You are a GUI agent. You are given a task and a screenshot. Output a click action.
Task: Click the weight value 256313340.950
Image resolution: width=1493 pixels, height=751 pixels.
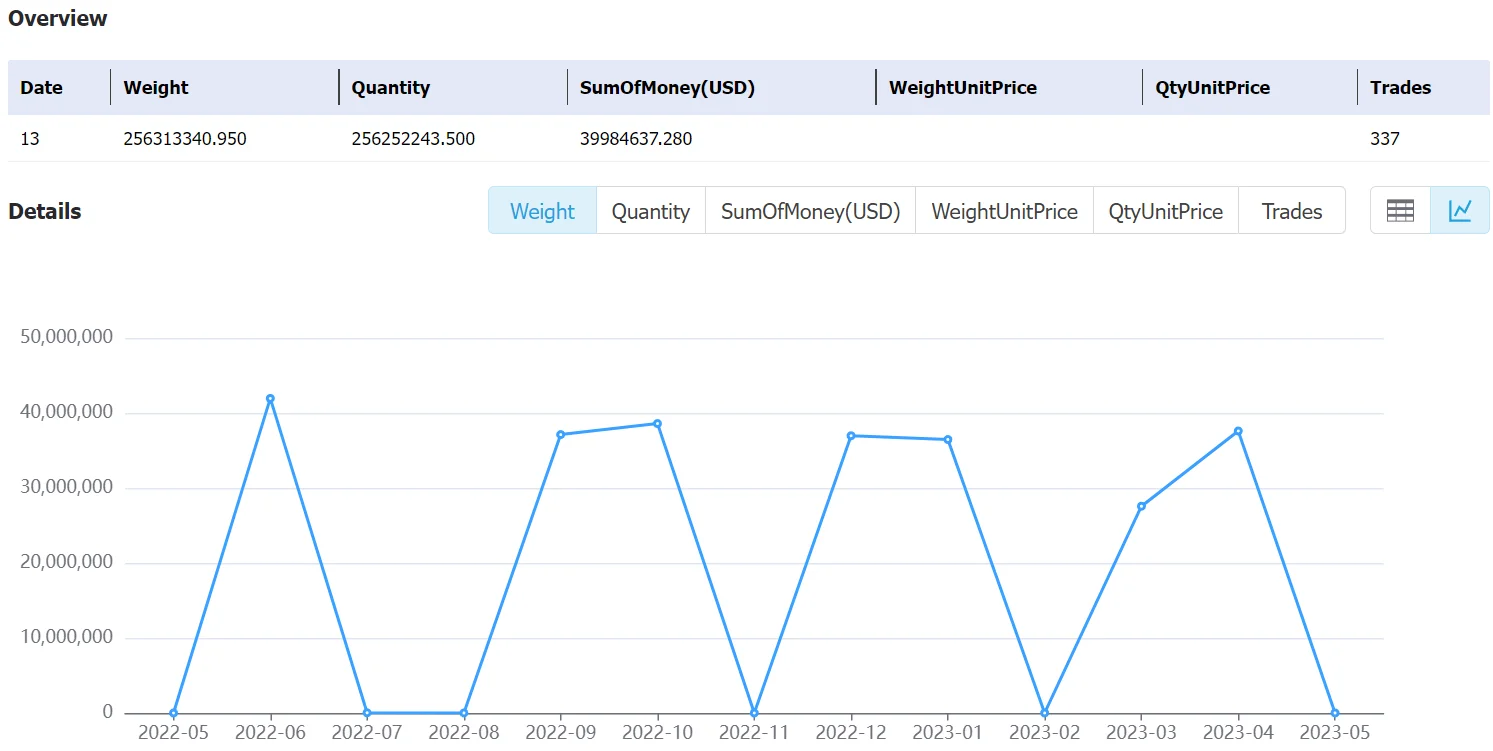coord(185,139)
